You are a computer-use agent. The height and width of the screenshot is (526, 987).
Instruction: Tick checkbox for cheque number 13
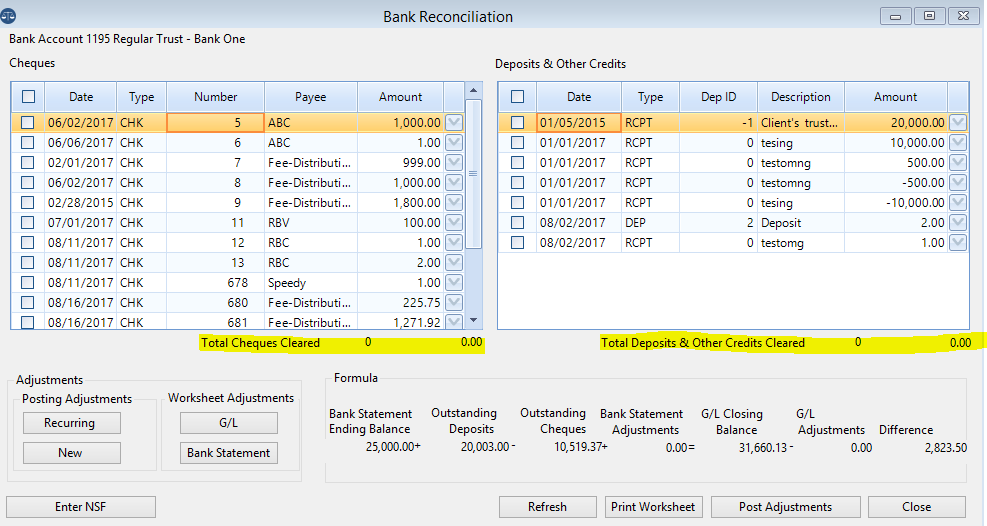point(28,262)
